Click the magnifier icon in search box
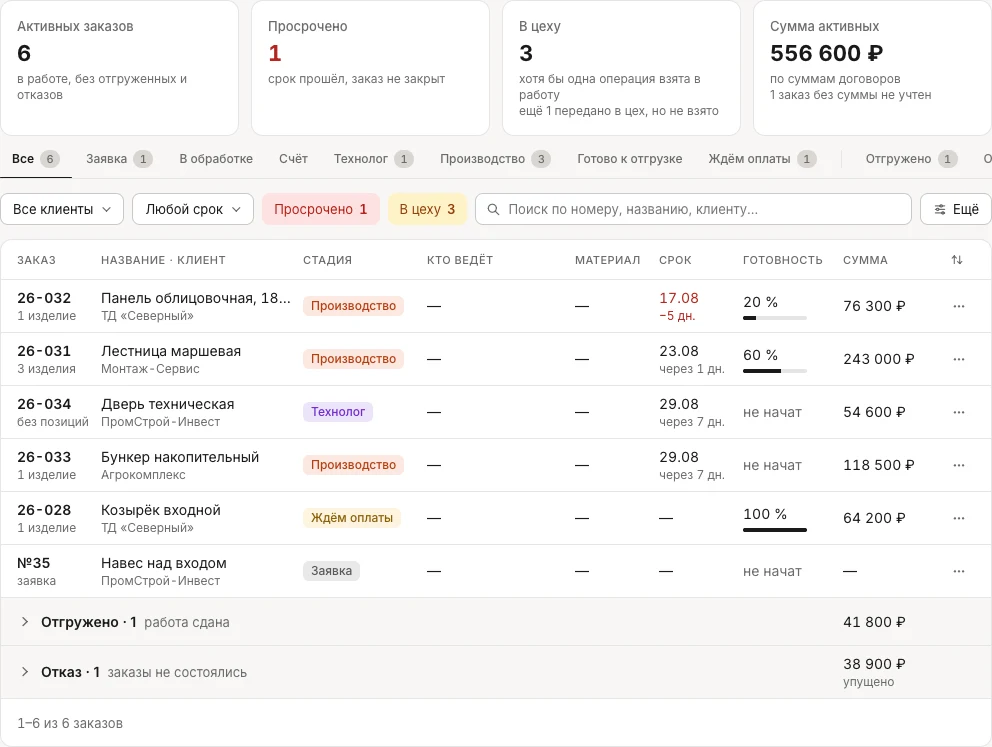 (493, 209)
